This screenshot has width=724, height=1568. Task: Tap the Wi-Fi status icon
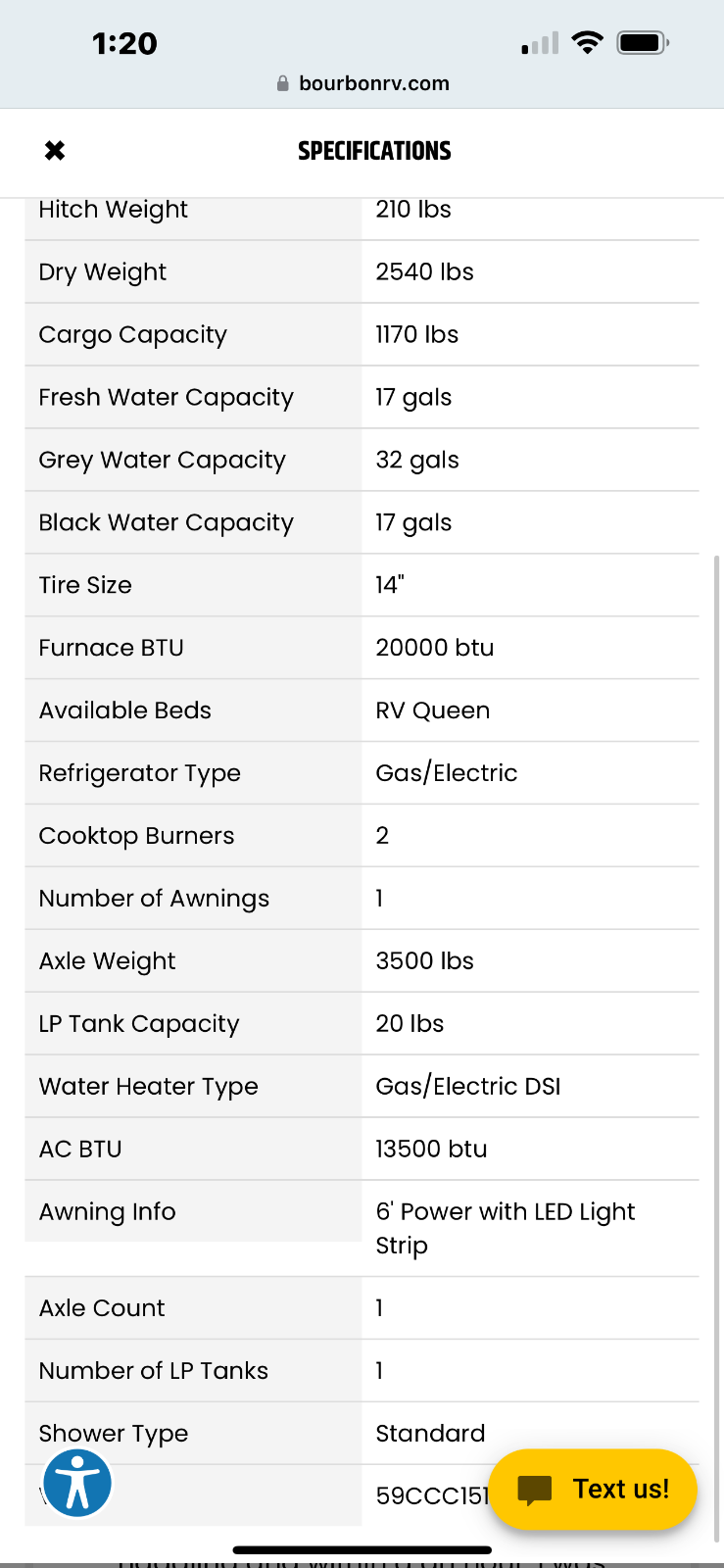(x=587, y=42)
